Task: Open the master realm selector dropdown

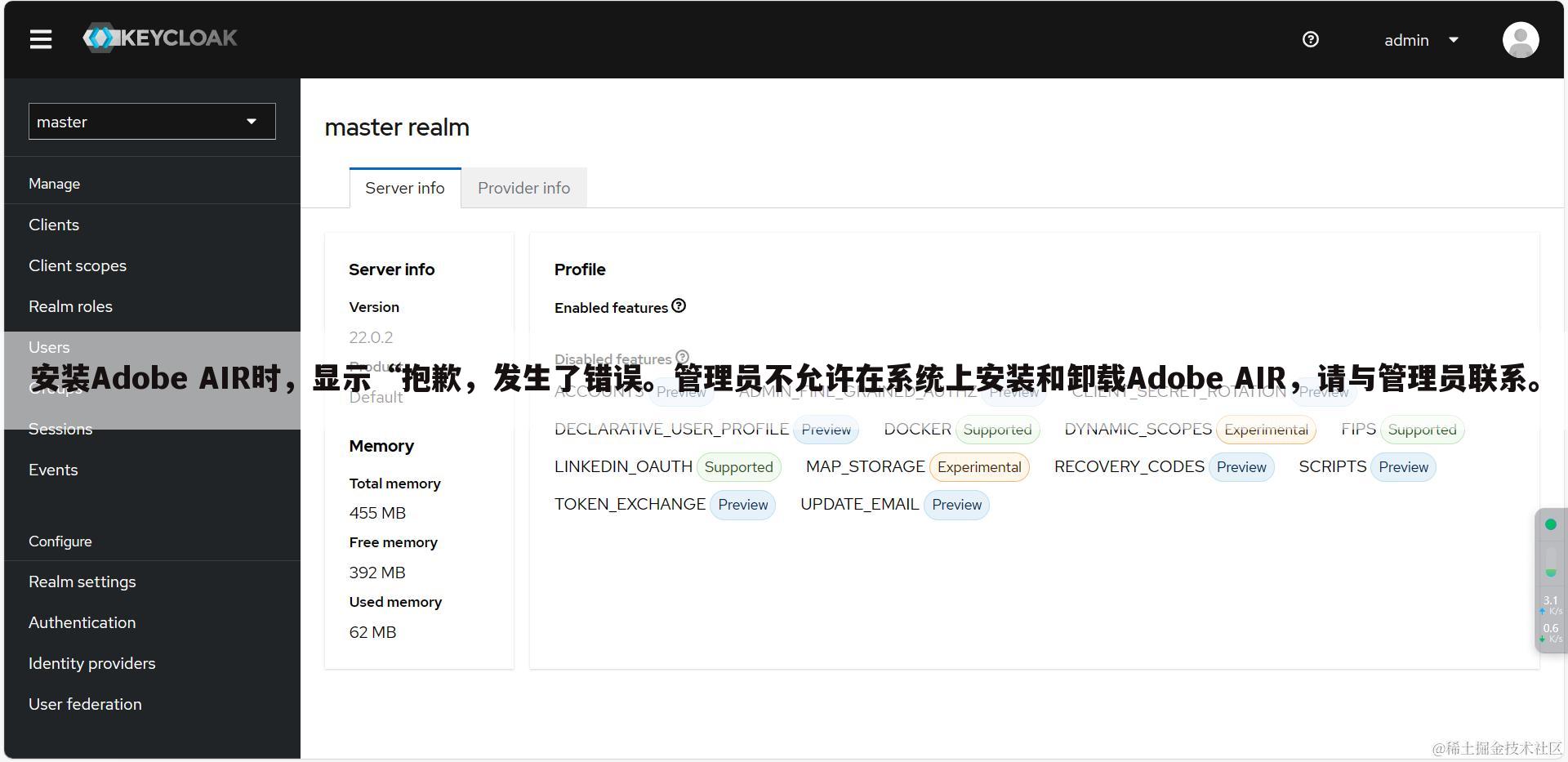Action: 152,122
